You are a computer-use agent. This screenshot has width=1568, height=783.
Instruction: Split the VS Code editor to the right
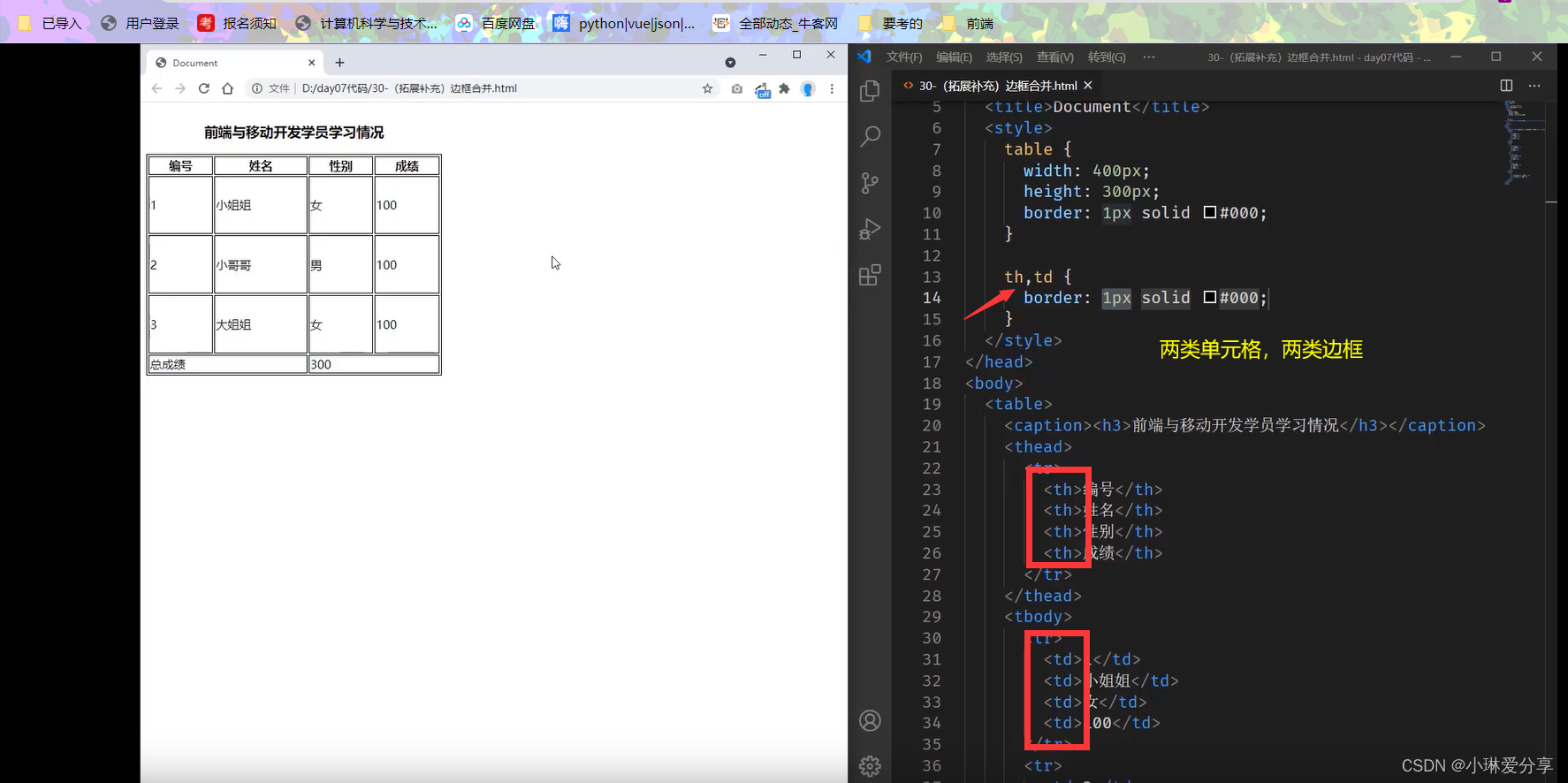(x=1506, y=86)
